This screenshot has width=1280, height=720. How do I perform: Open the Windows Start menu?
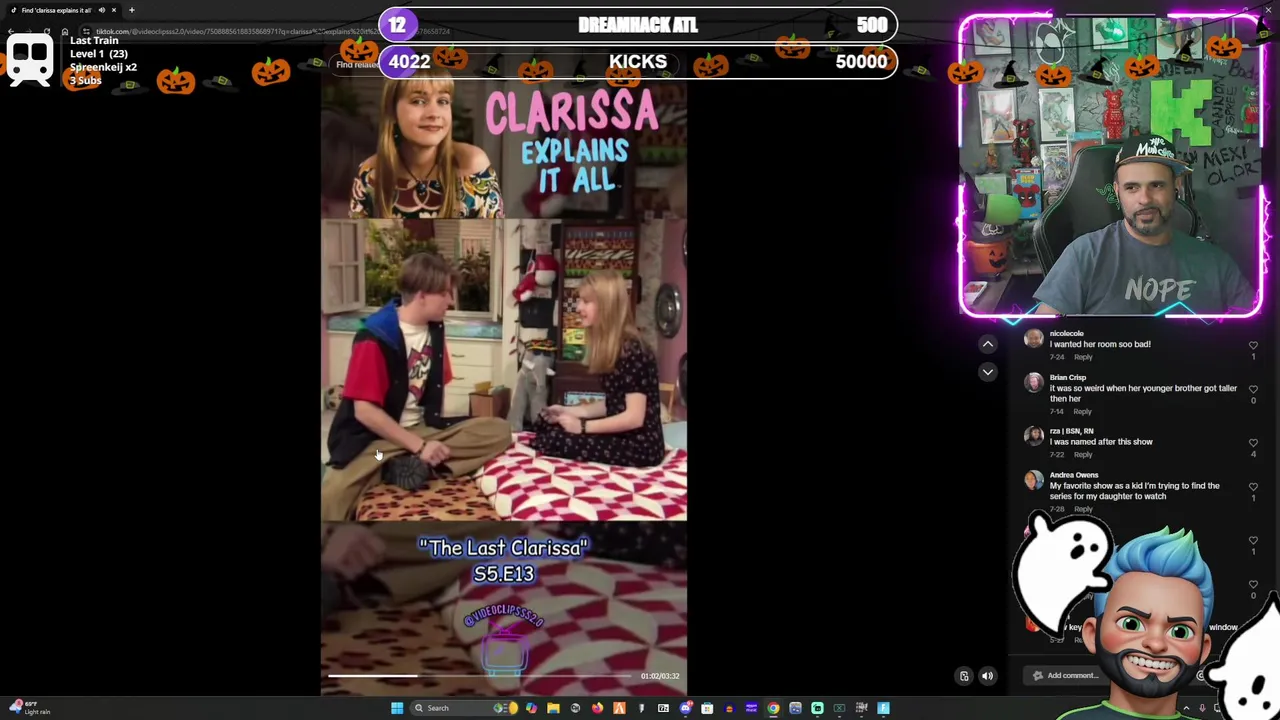click(x=397, y=708)
